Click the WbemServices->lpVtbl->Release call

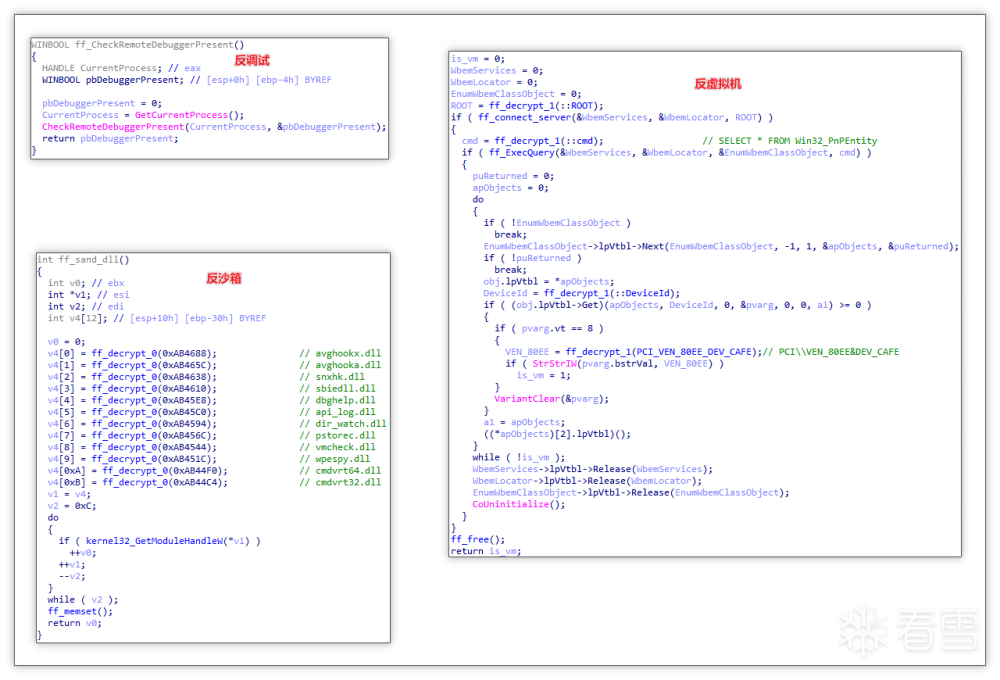(x=592, y=469)
